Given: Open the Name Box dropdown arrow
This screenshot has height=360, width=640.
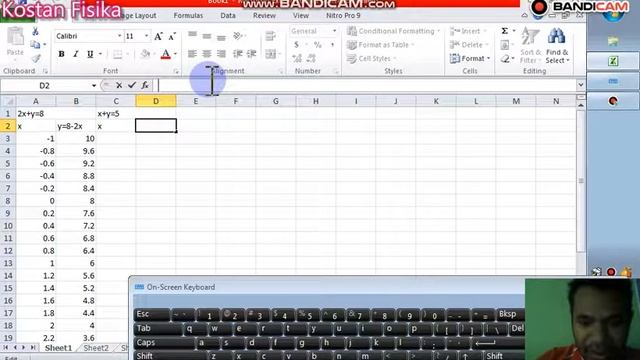Looking at the screenshot, I should coord(94,86).
